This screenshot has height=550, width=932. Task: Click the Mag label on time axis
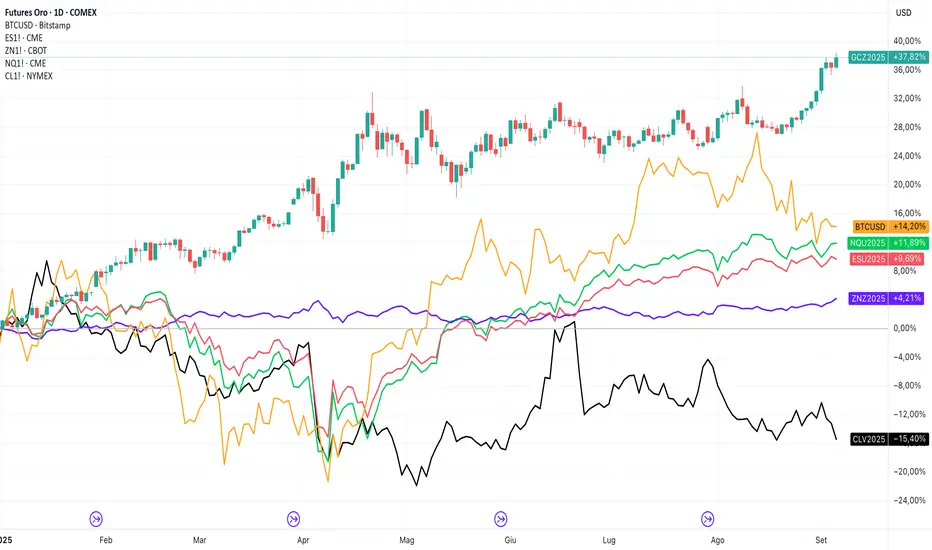point(407,538)
